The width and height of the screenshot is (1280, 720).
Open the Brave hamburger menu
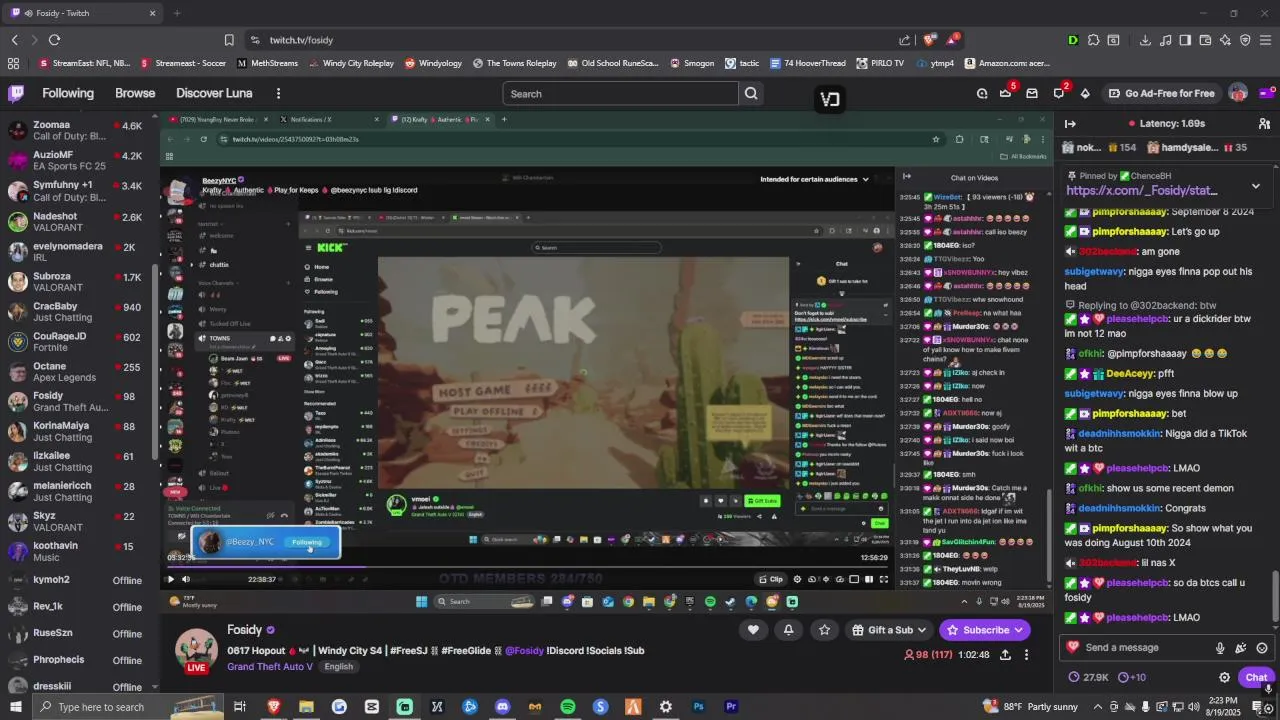tap(1265, 40)
